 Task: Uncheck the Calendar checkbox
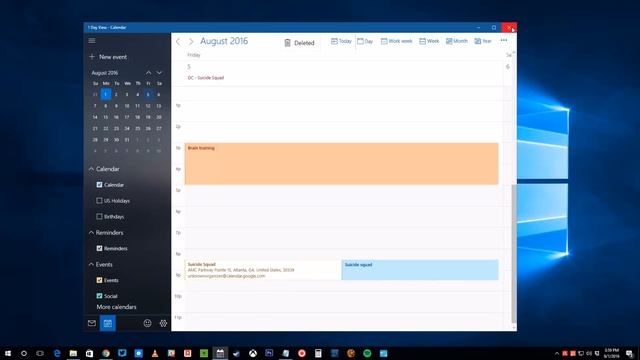pos(99,185)
